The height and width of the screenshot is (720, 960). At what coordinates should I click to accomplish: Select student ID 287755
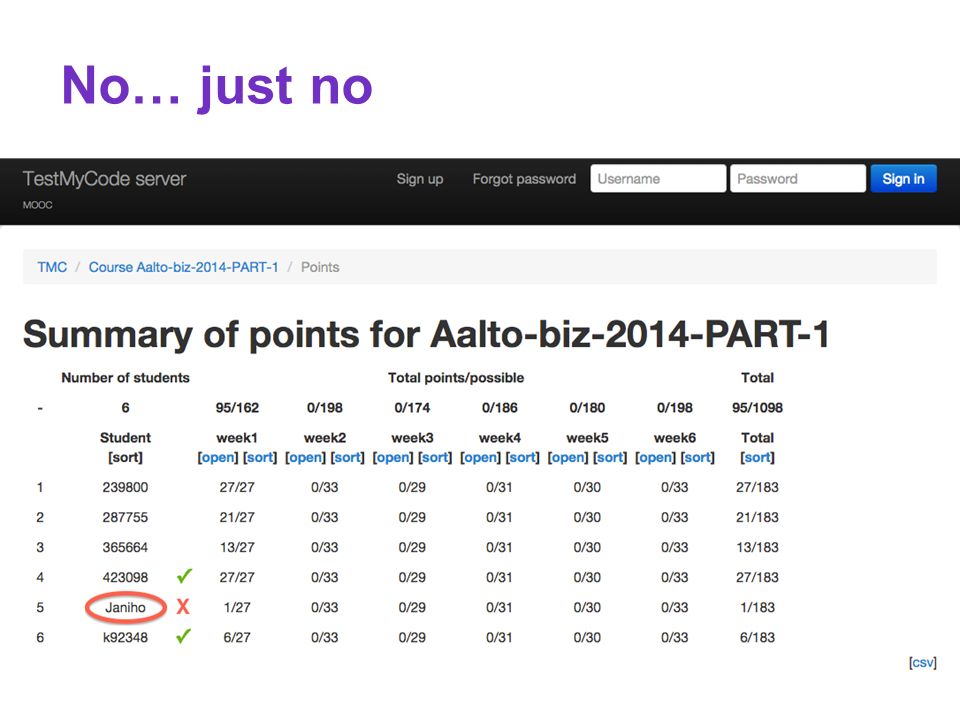[x=125, y=517]
